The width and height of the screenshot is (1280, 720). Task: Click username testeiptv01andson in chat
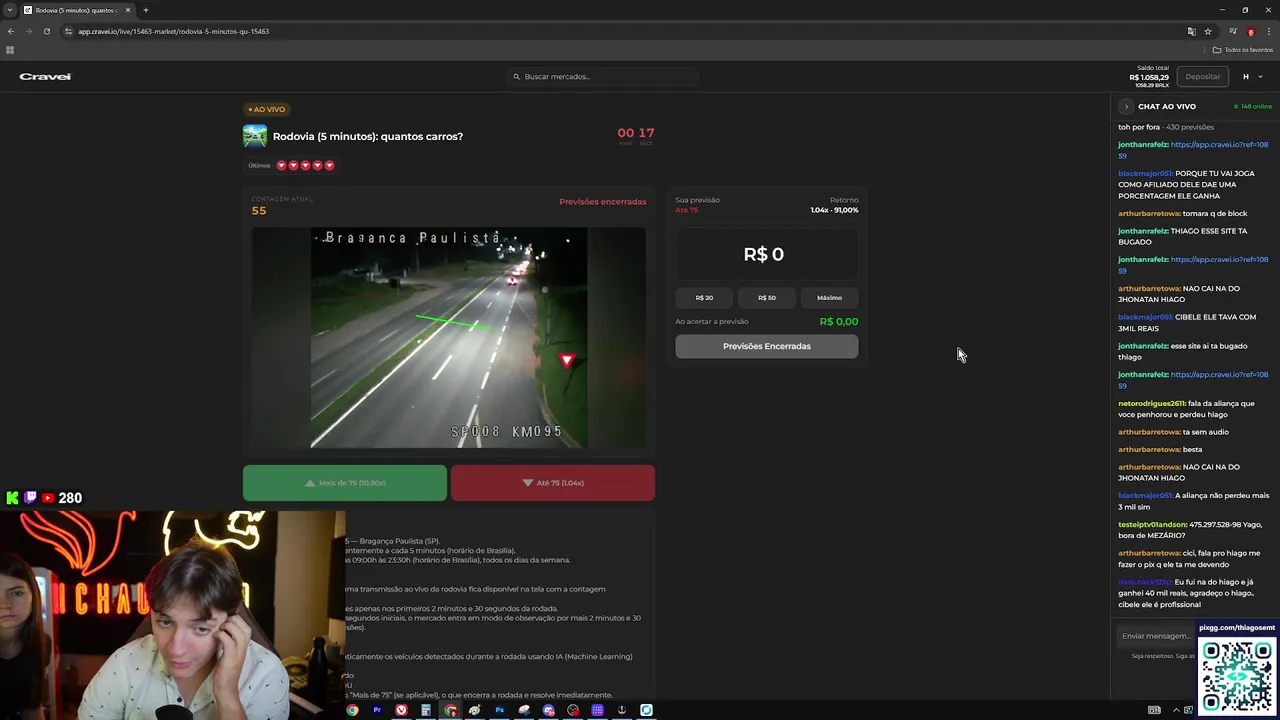tap(1152, 524)
